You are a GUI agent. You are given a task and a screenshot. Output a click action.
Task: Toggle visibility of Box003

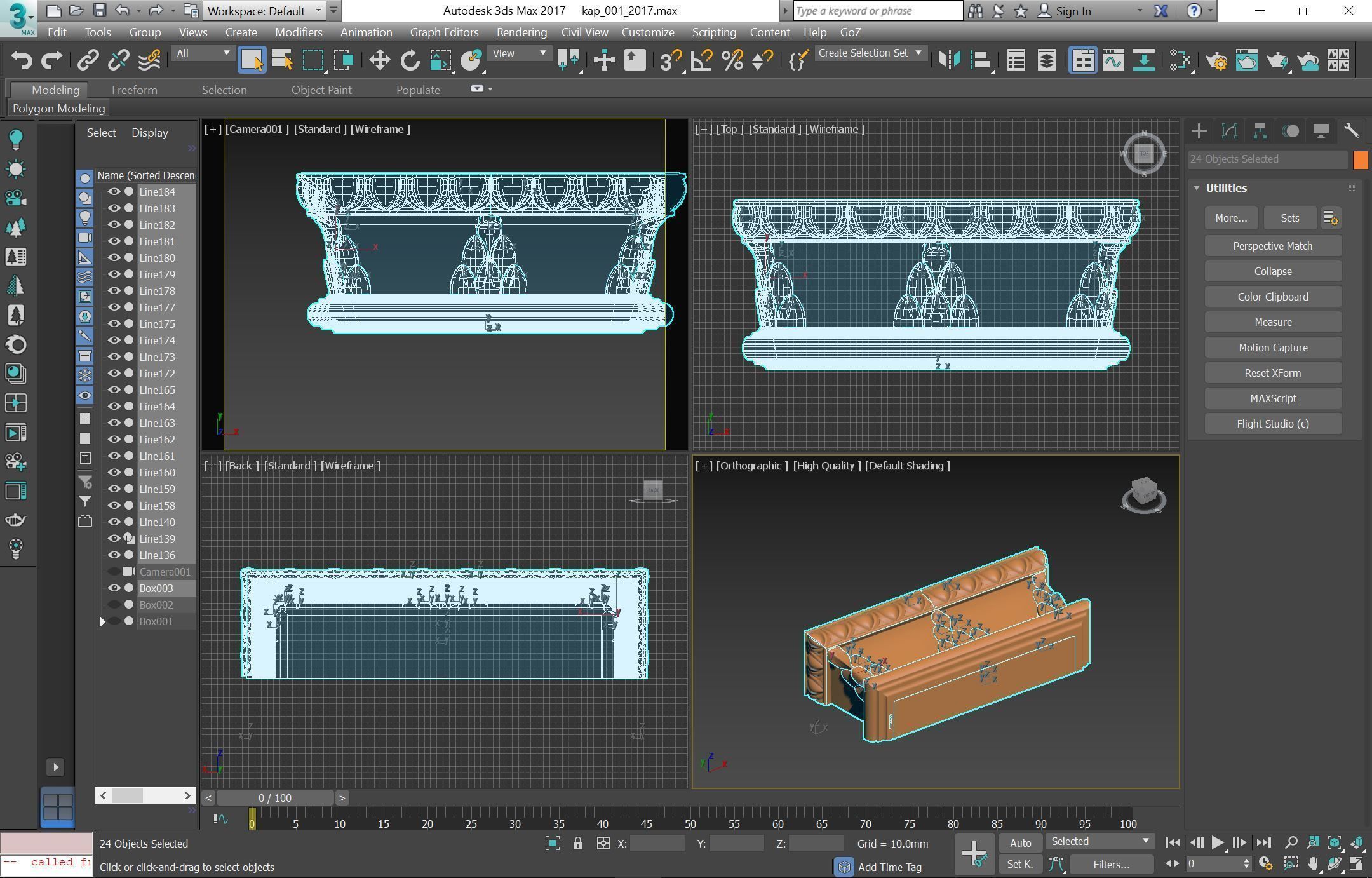click(x=114, y=588)
